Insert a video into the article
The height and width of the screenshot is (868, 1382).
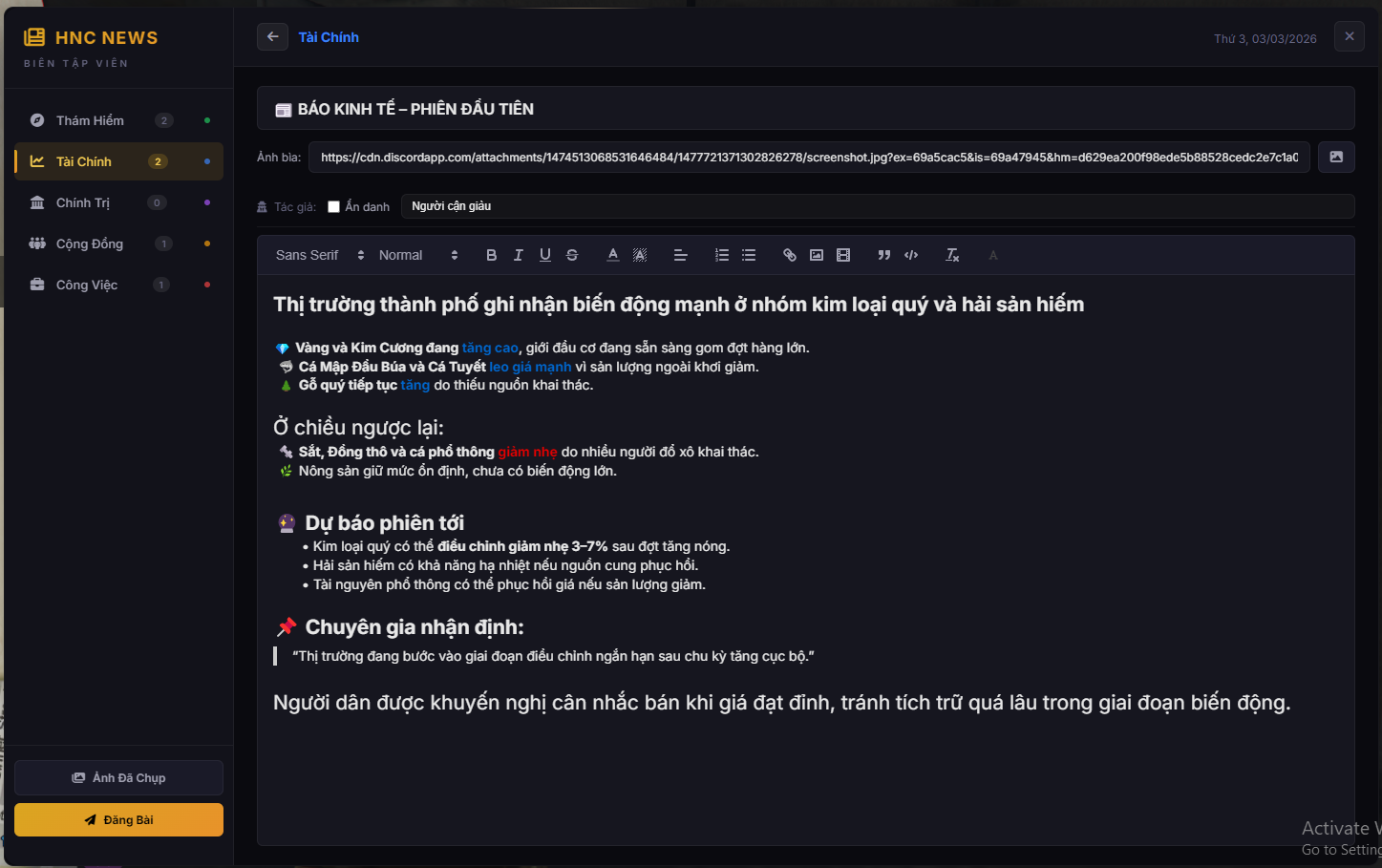[842, 255]
